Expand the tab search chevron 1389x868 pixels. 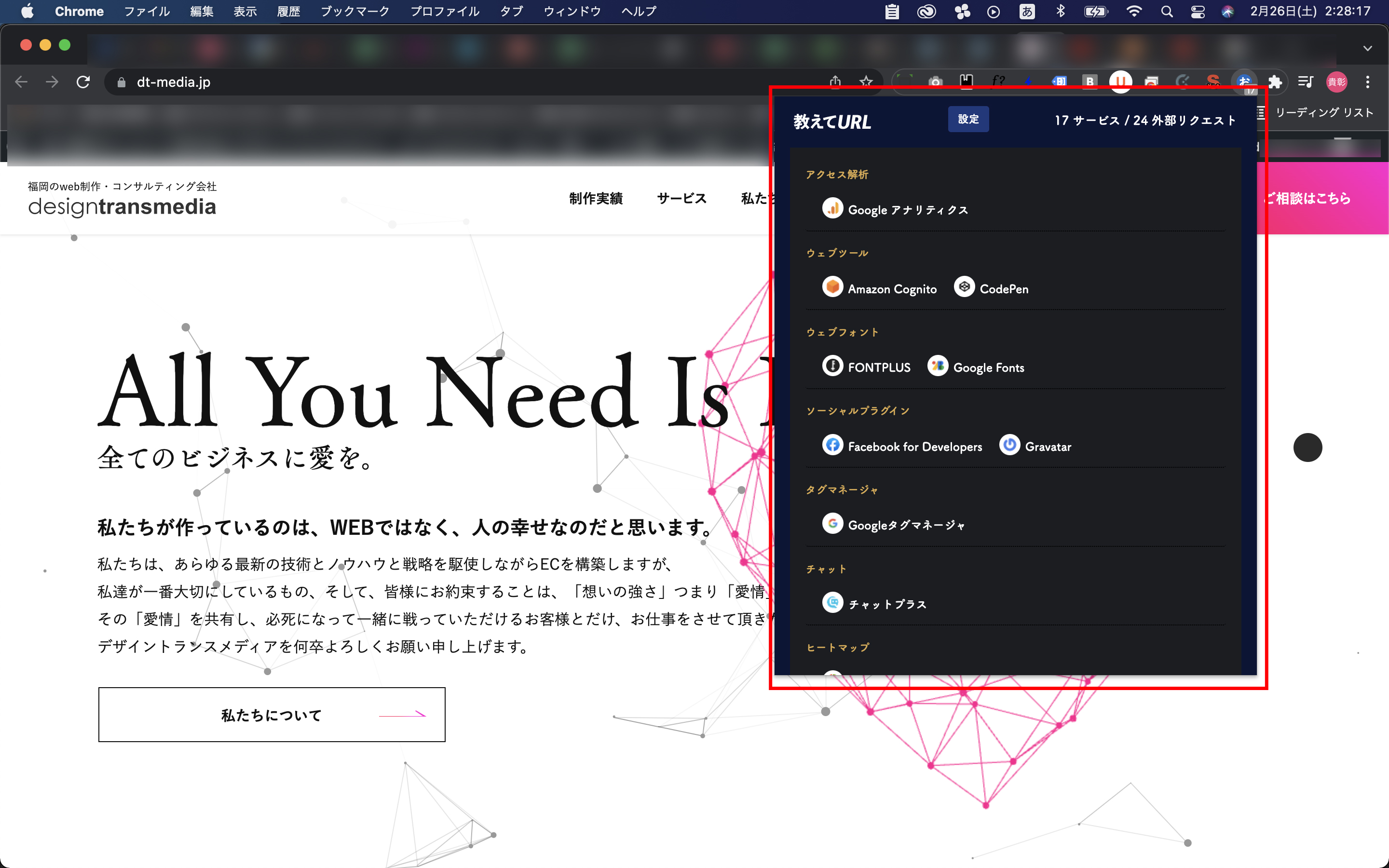(x=1368, y=48)
